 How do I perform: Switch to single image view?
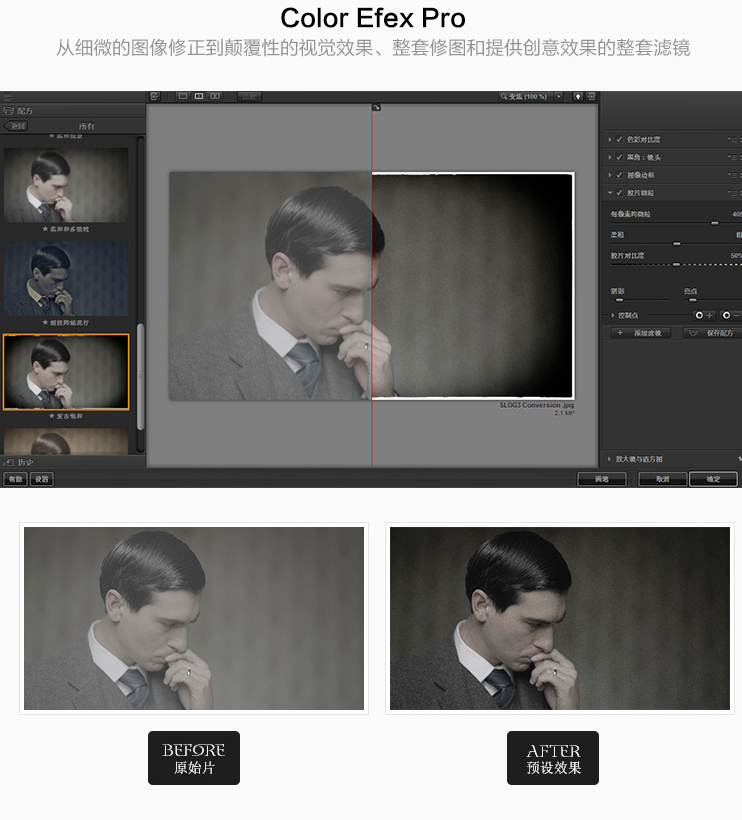183,96
